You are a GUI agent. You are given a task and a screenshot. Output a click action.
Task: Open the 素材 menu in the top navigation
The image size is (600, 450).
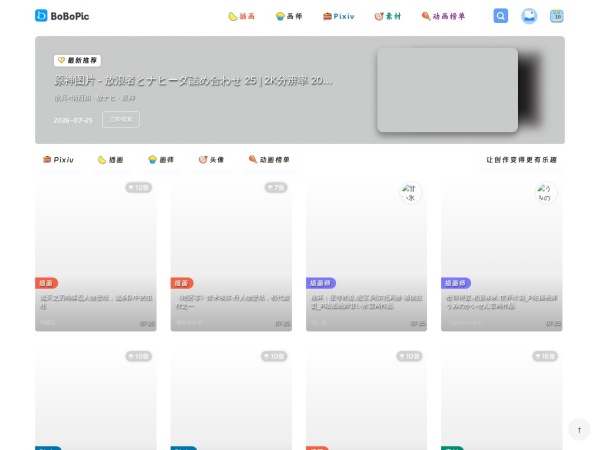pos(388,16)
